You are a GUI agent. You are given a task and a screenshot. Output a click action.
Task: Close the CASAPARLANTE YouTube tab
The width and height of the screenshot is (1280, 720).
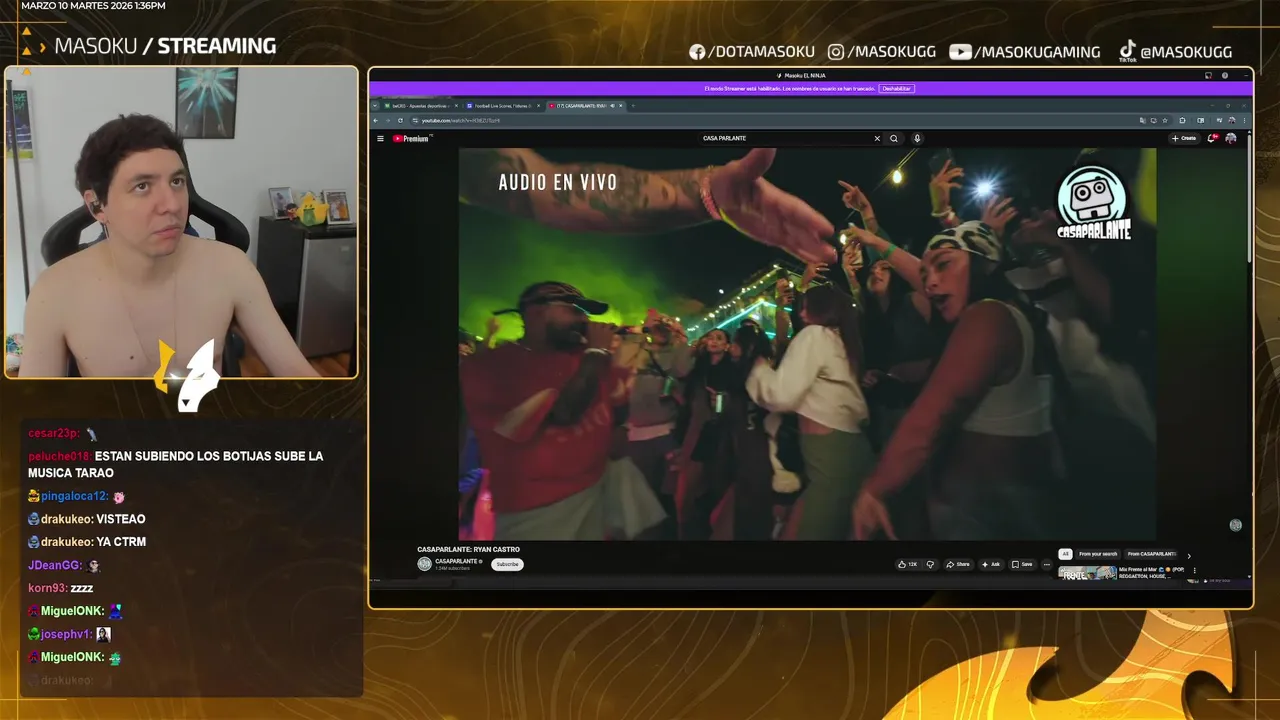tap(621, 105)
